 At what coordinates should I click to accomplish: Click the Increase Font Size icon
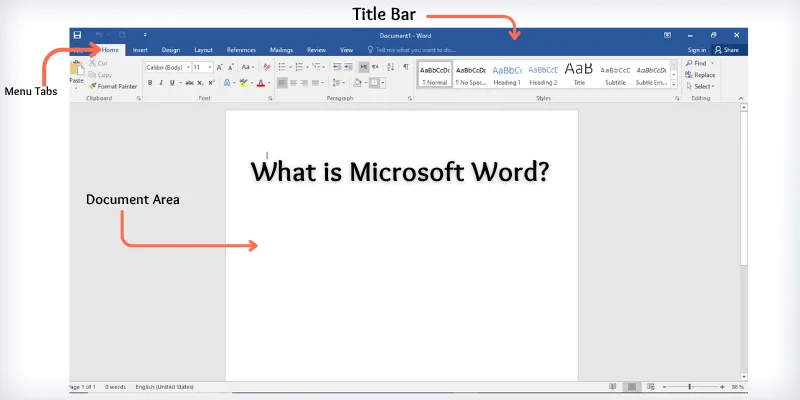coord(219,67)
